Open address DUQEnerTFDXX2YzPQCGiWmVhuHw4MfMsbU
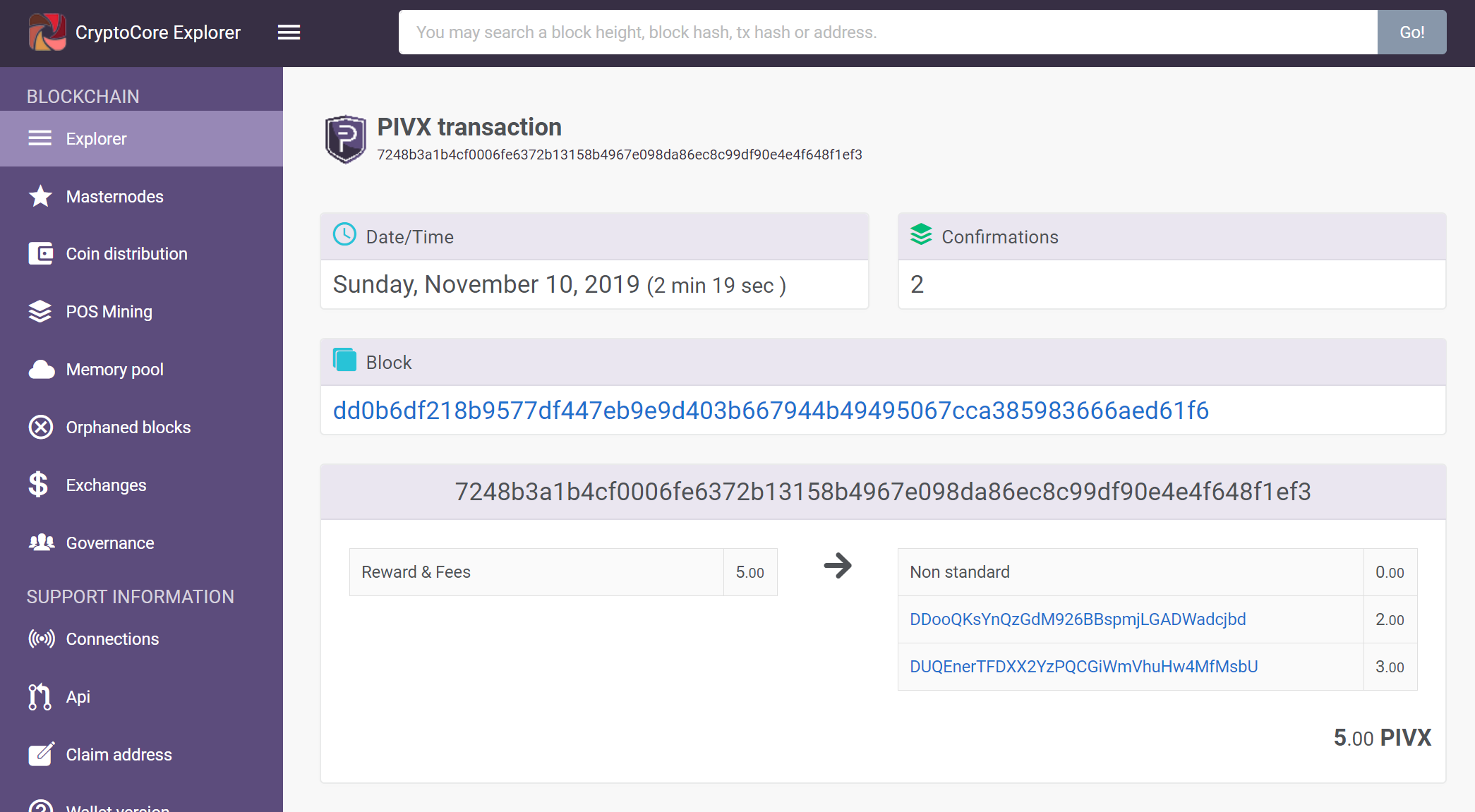Screen dimensions: 1475x812 (x=1083, y=667)
